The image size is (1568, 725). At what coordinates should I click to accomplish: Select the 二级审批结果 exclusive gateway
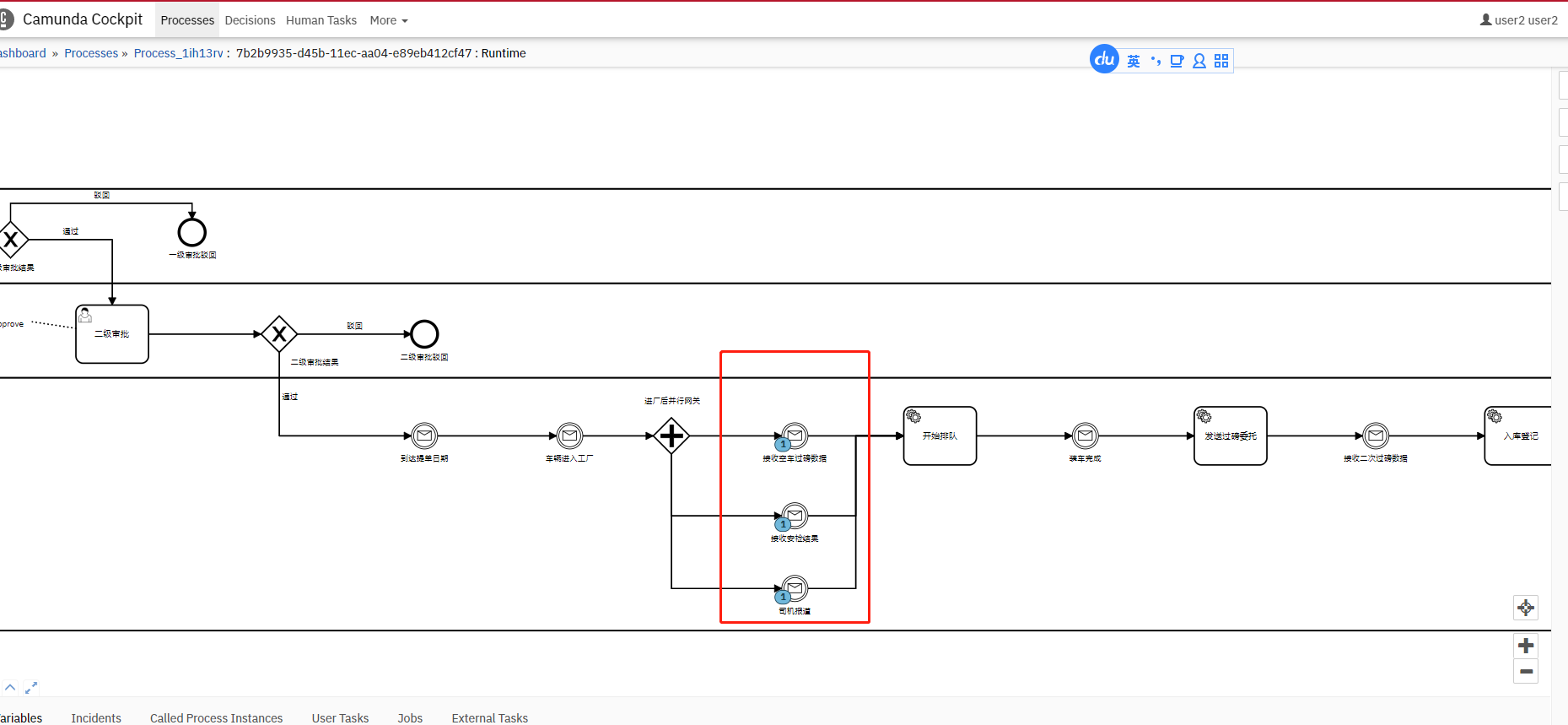[x=279, y=334]
